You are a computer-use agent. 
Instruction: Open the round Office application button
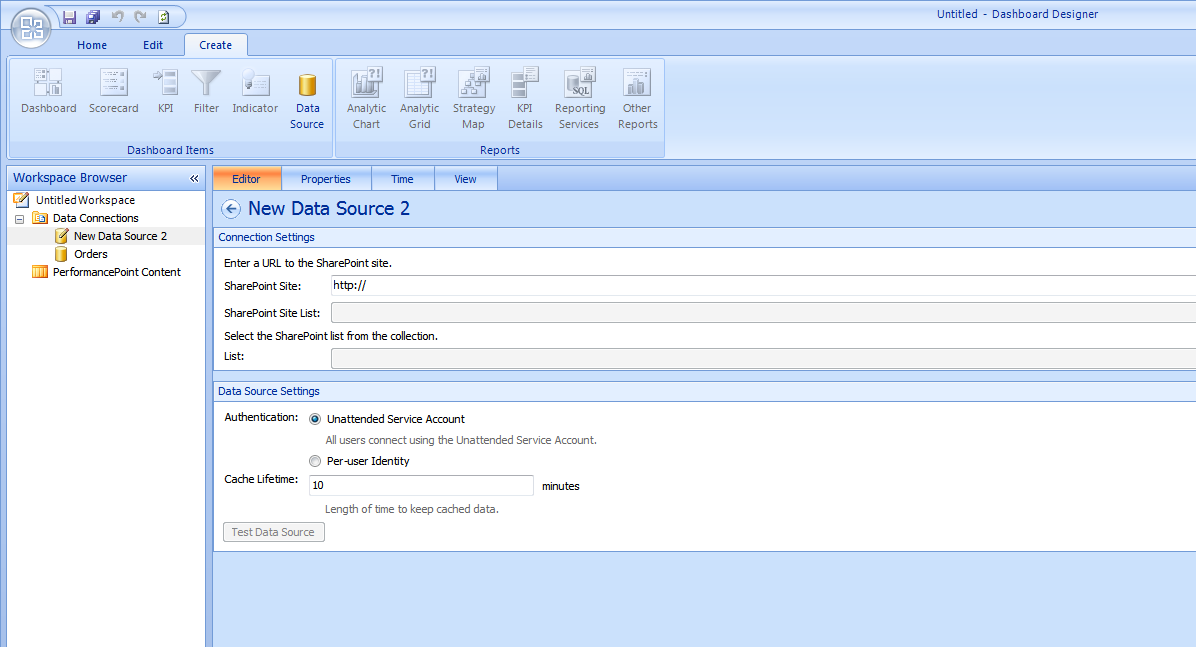(x=31, y=27)
